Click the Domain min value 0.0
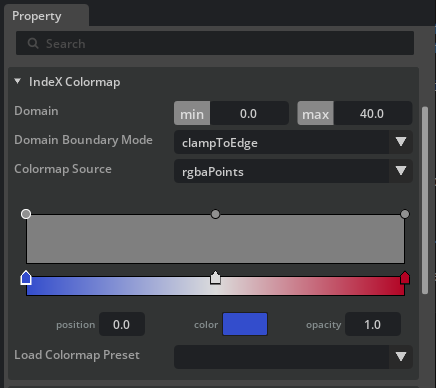 tap(249, 113)
